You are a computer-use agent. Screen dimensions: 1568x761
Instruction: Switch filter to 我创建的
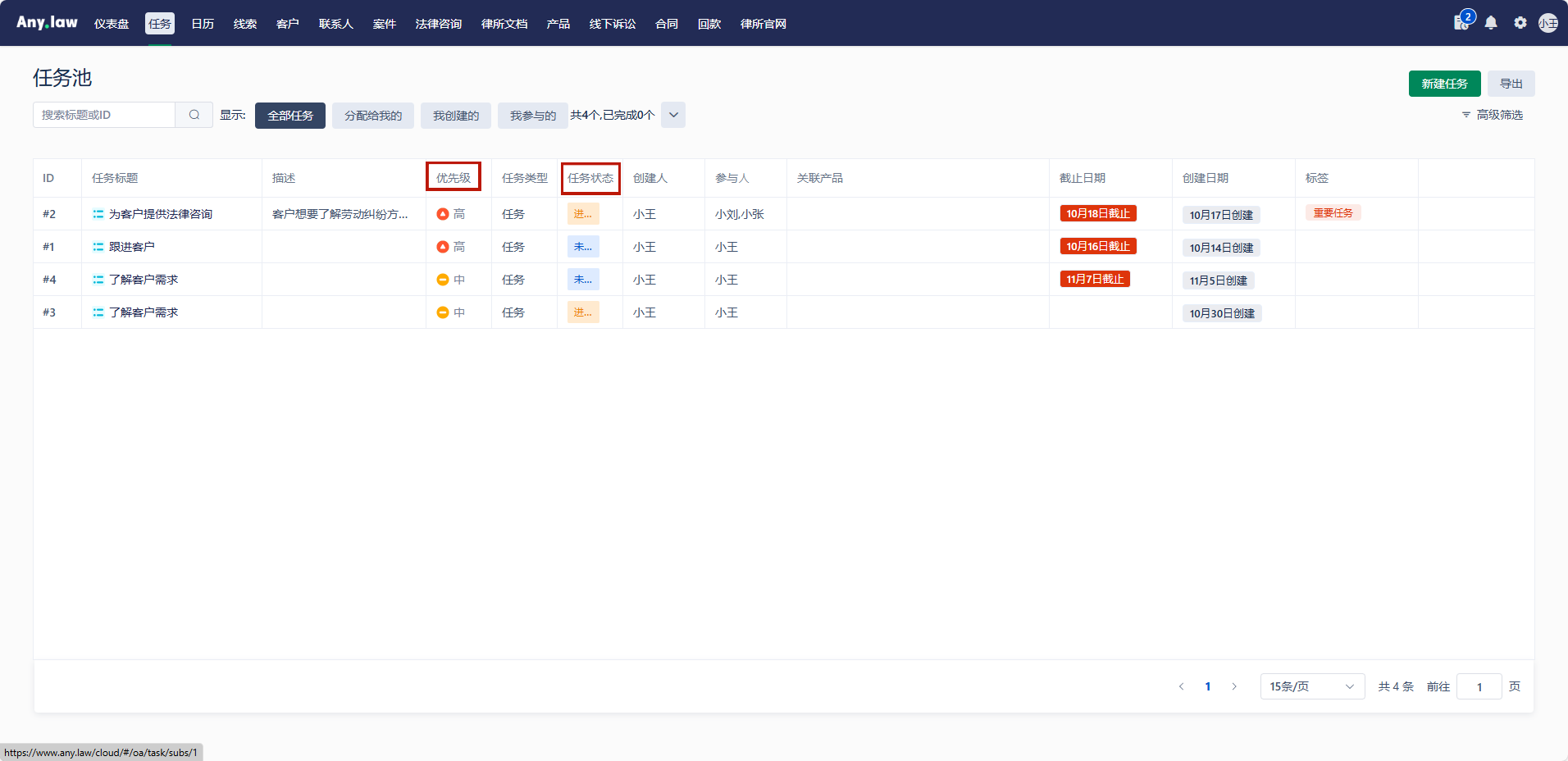pyautogui.click(x=456, y=116)
